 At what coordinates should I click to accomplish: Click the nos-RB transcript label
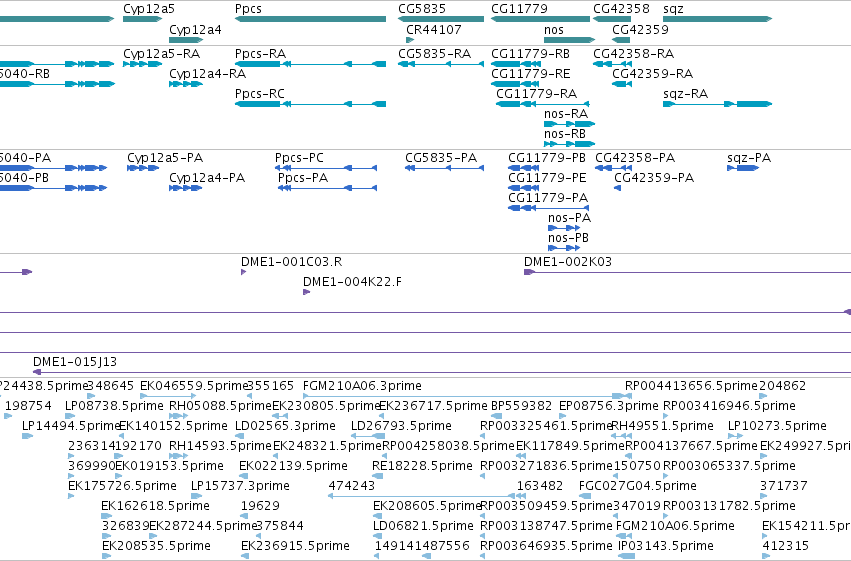[x=564, y=134]
